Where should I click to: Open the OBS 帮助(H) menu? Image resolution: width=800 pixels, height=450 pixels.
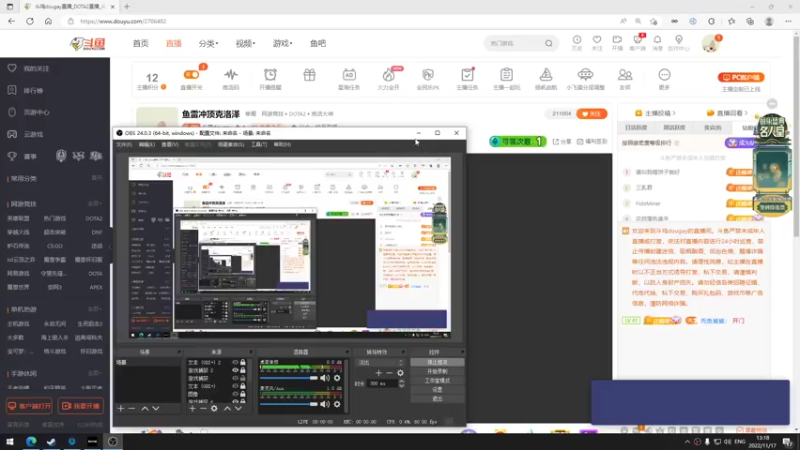pos(282,144)
